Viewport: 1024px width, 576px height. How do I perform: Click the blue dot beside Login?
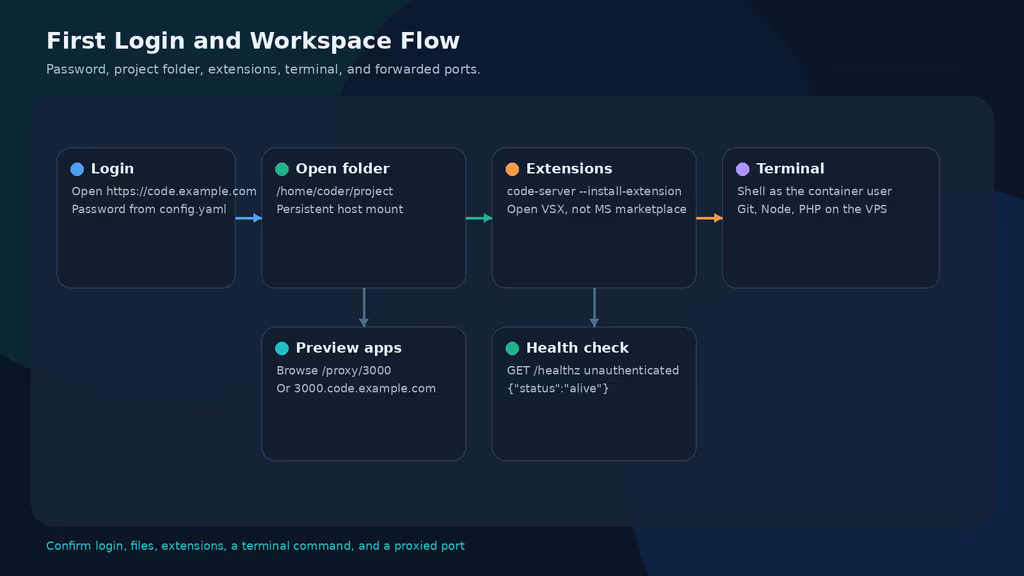point(77,169)
